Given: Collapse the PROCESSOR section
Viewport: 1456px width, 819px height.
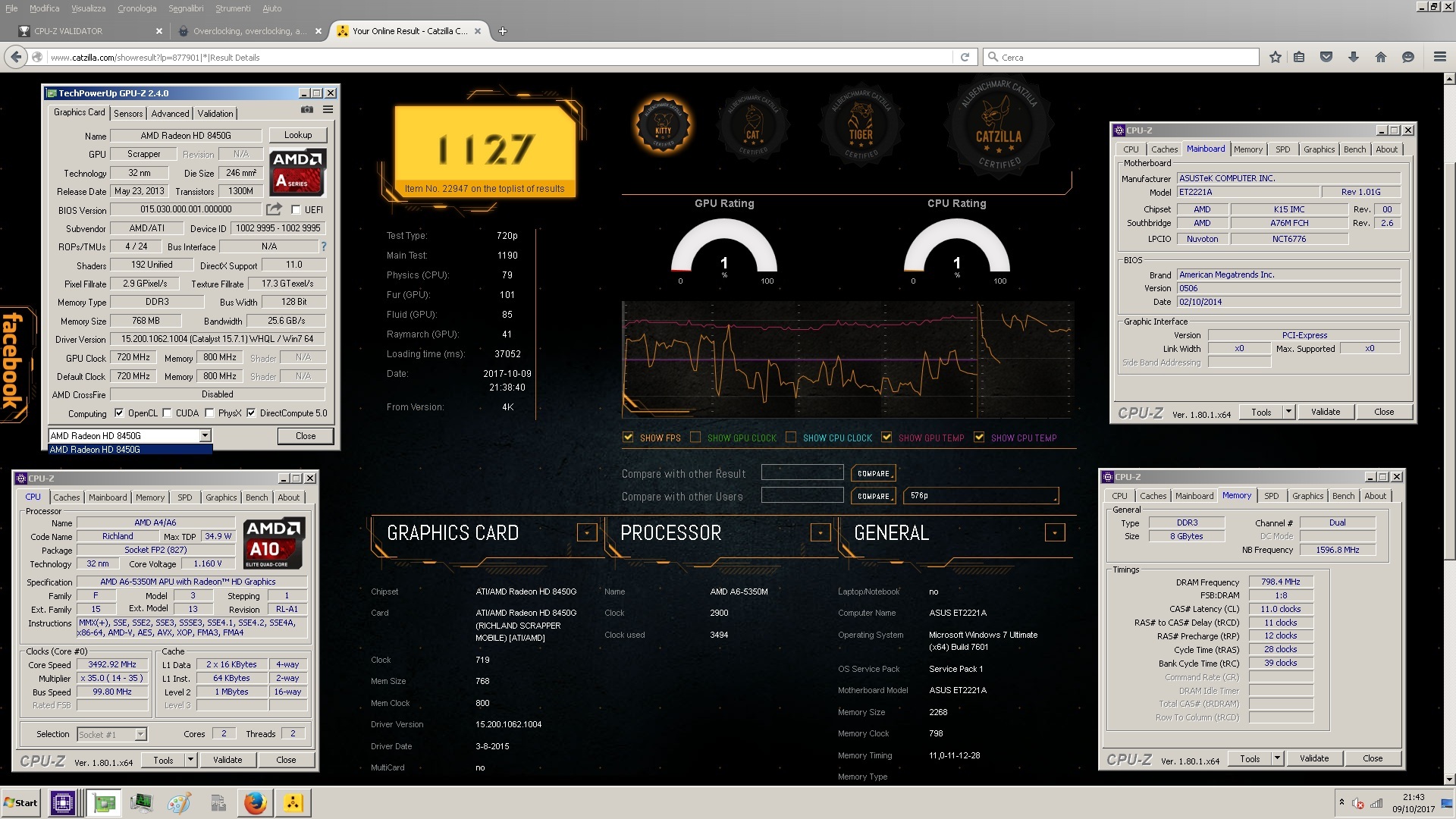Looking at the screenshot, I should (821, 532).
